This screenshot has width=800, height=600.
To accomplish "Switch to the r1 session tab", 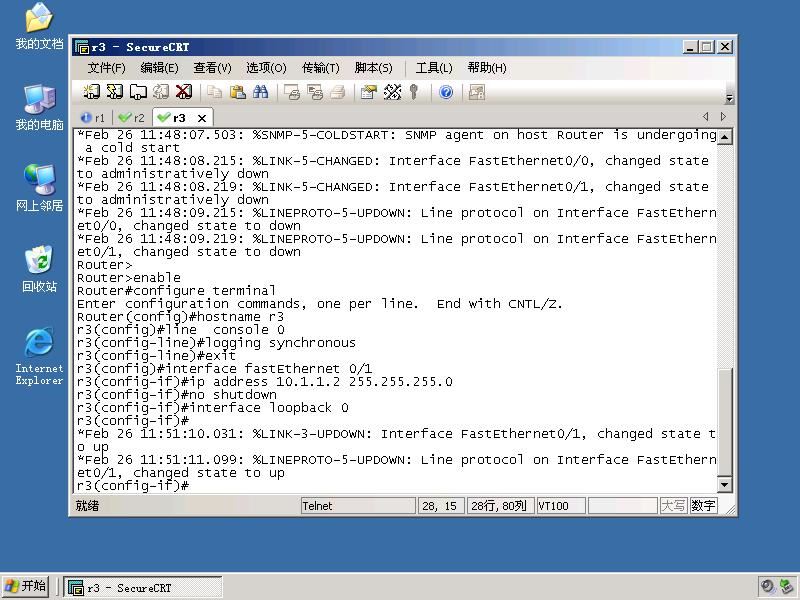I will (93, 118).
